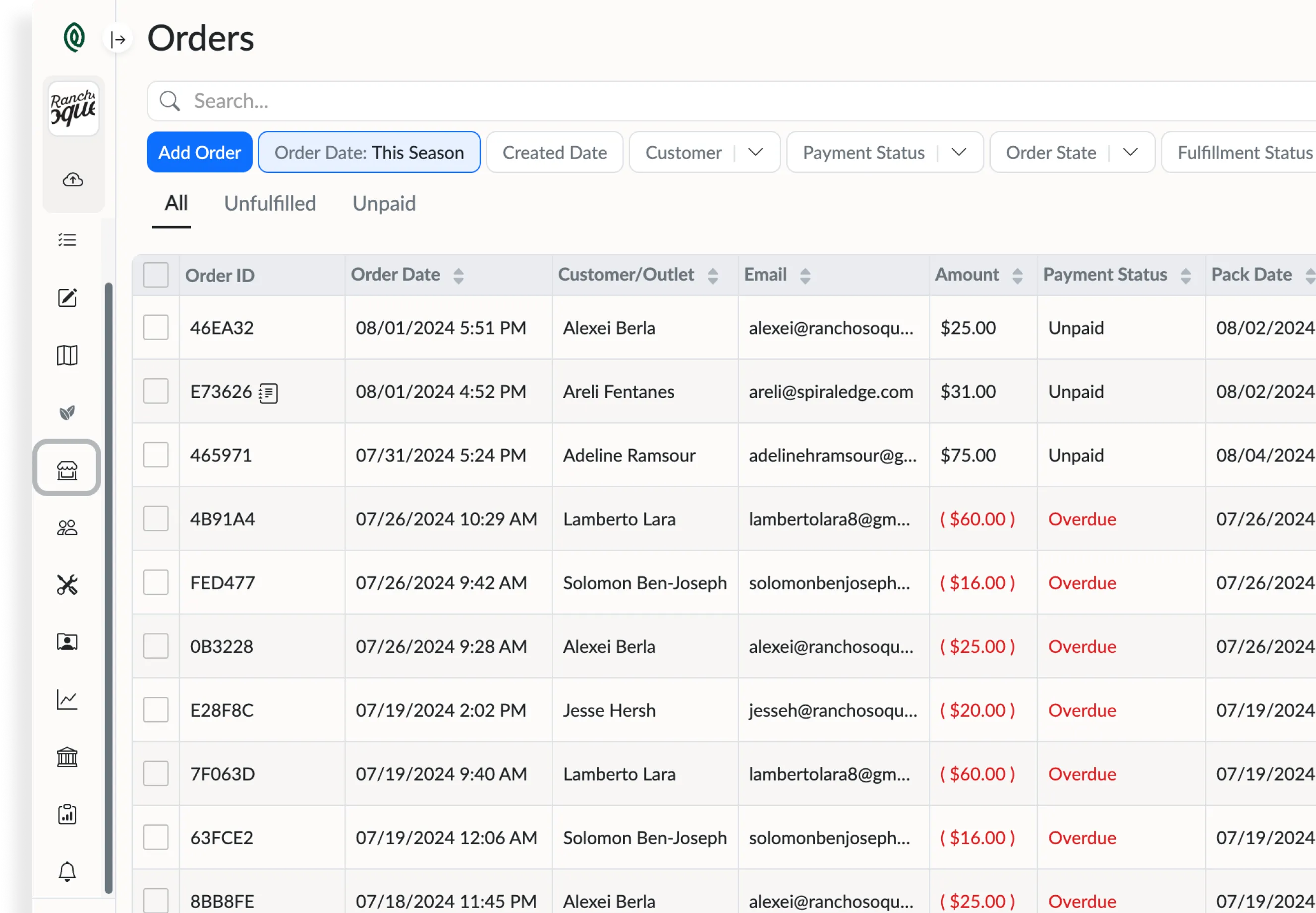Image resolution: width=1316 pixels, height=913 pixels.
Task: Switch to the Unfulfilled tab
Action: click(x=270, y=204)
